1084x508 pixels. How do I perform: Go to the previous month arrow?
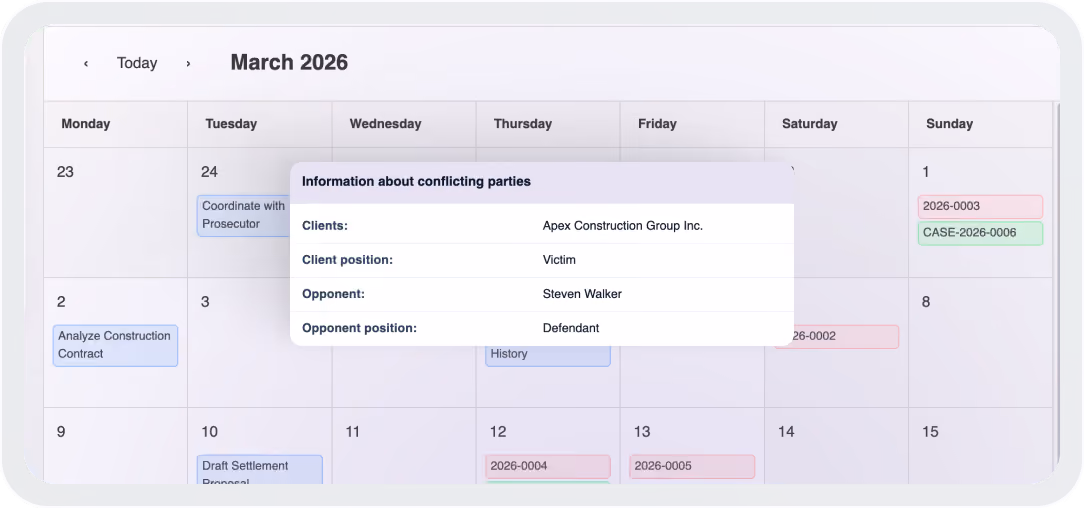coord(86,64)
